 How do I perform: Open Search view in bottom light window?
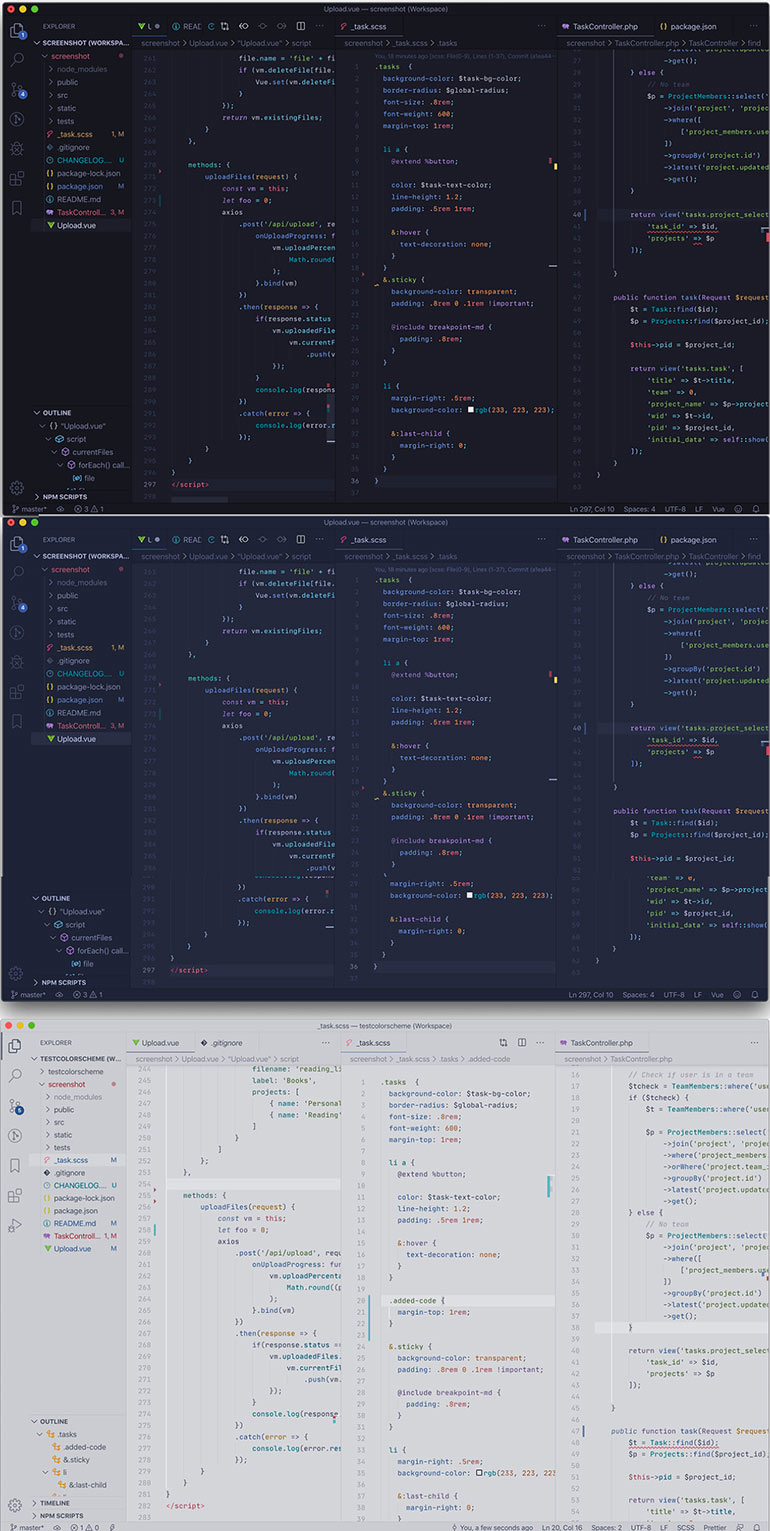tap(15, 1076)
